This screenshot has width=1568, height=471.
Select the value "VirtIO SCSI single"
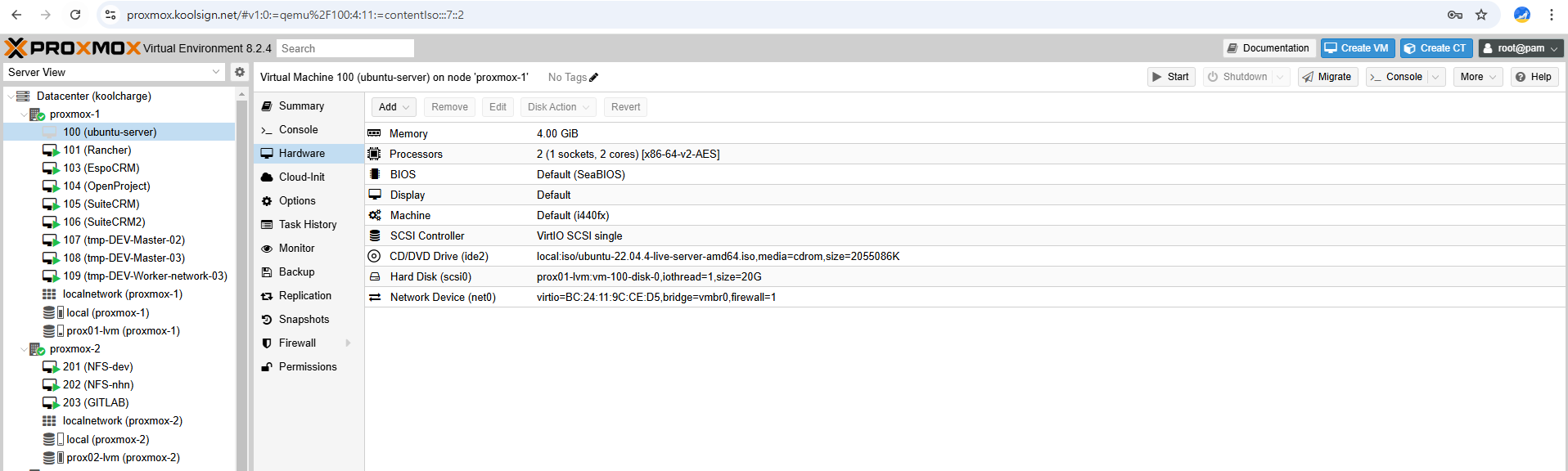pos(579,235)
